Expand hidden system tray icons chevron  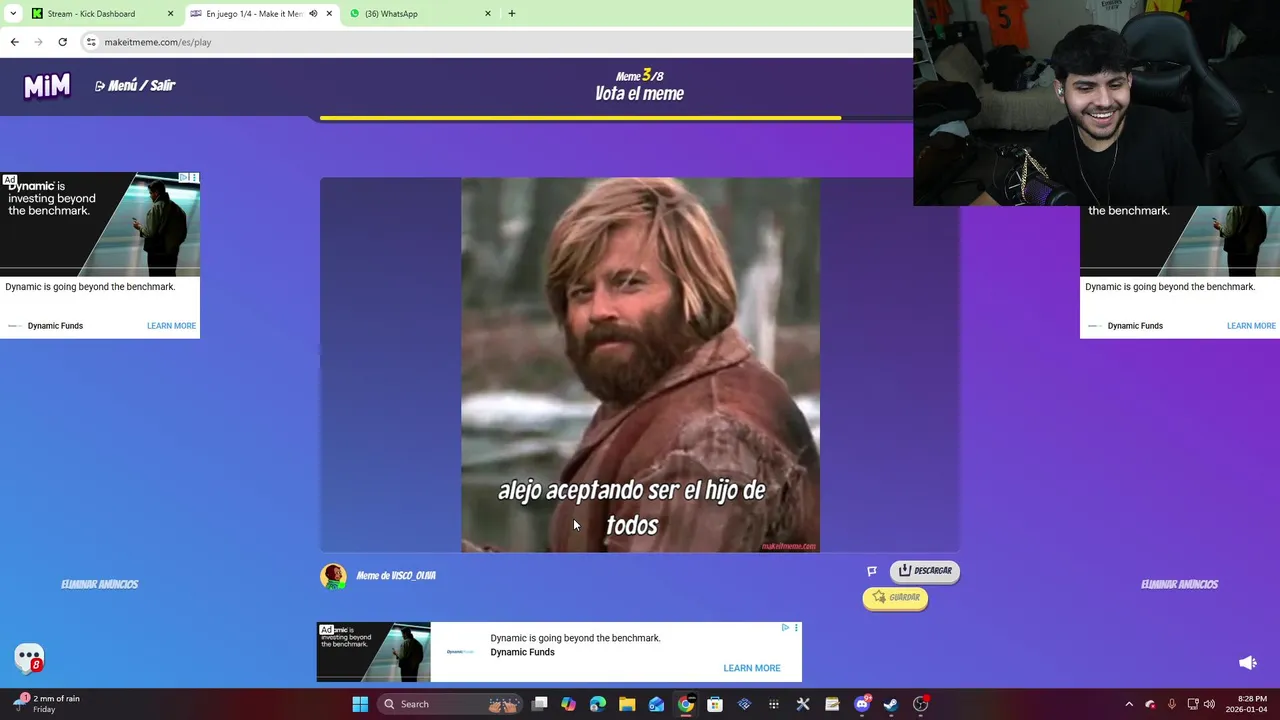pyautogui.click(x=1129, y=704)
